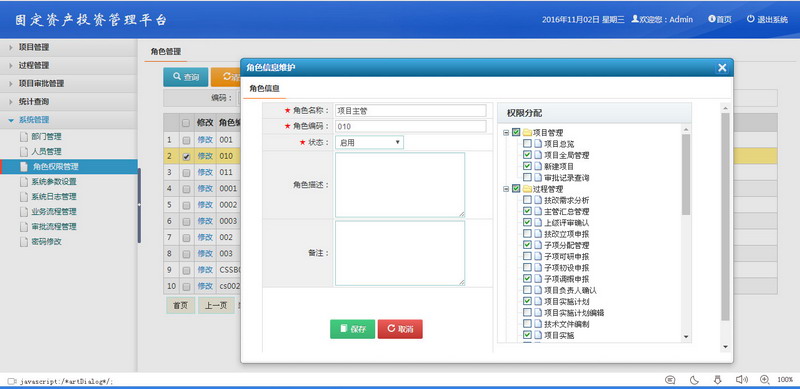Viewport: 800px width, 389px height.
Task: Open 系统日志管理 menu item
Action: click(54, 197)
